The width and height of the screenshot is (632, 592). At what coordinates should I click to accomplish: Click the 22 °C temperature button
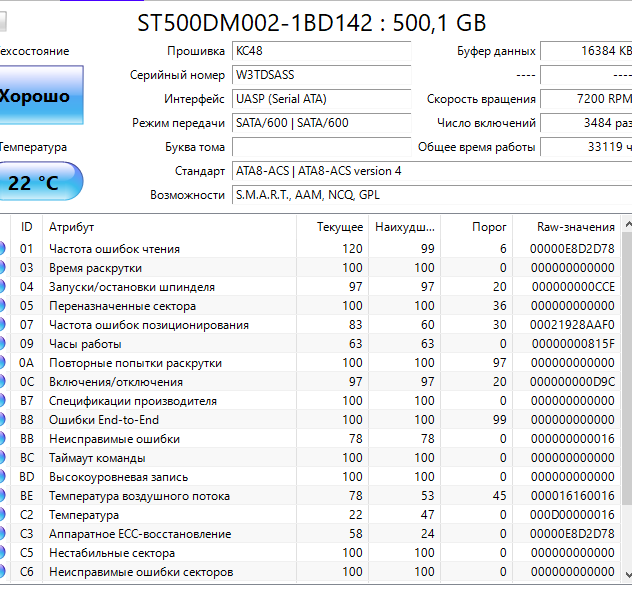[38, 183]
